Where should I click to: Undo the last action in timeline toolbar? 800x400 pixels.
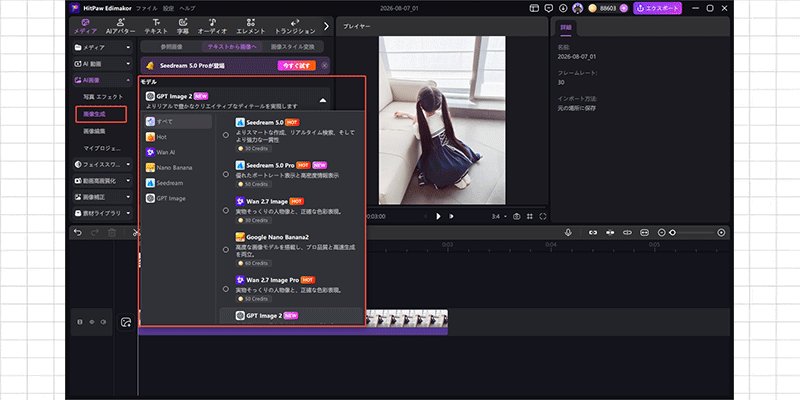(78, 232)
